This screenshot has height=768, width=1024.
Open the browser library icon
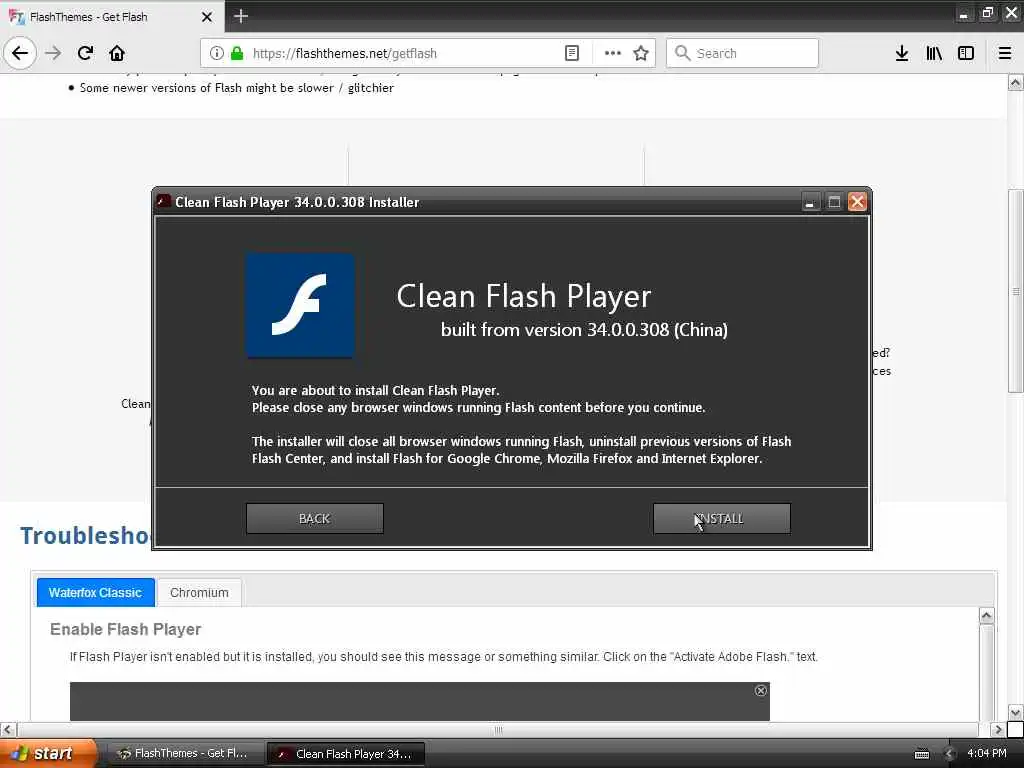934,53
